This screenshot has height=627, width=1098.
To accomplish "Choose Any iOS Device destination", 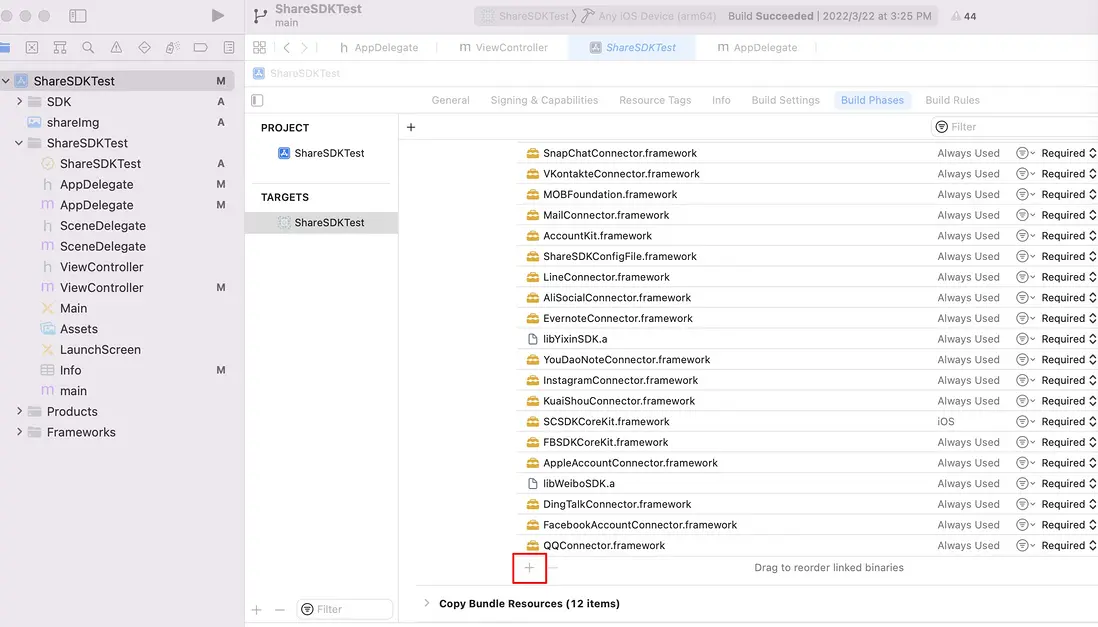I will pyautogui.click(x=649, y=16).
